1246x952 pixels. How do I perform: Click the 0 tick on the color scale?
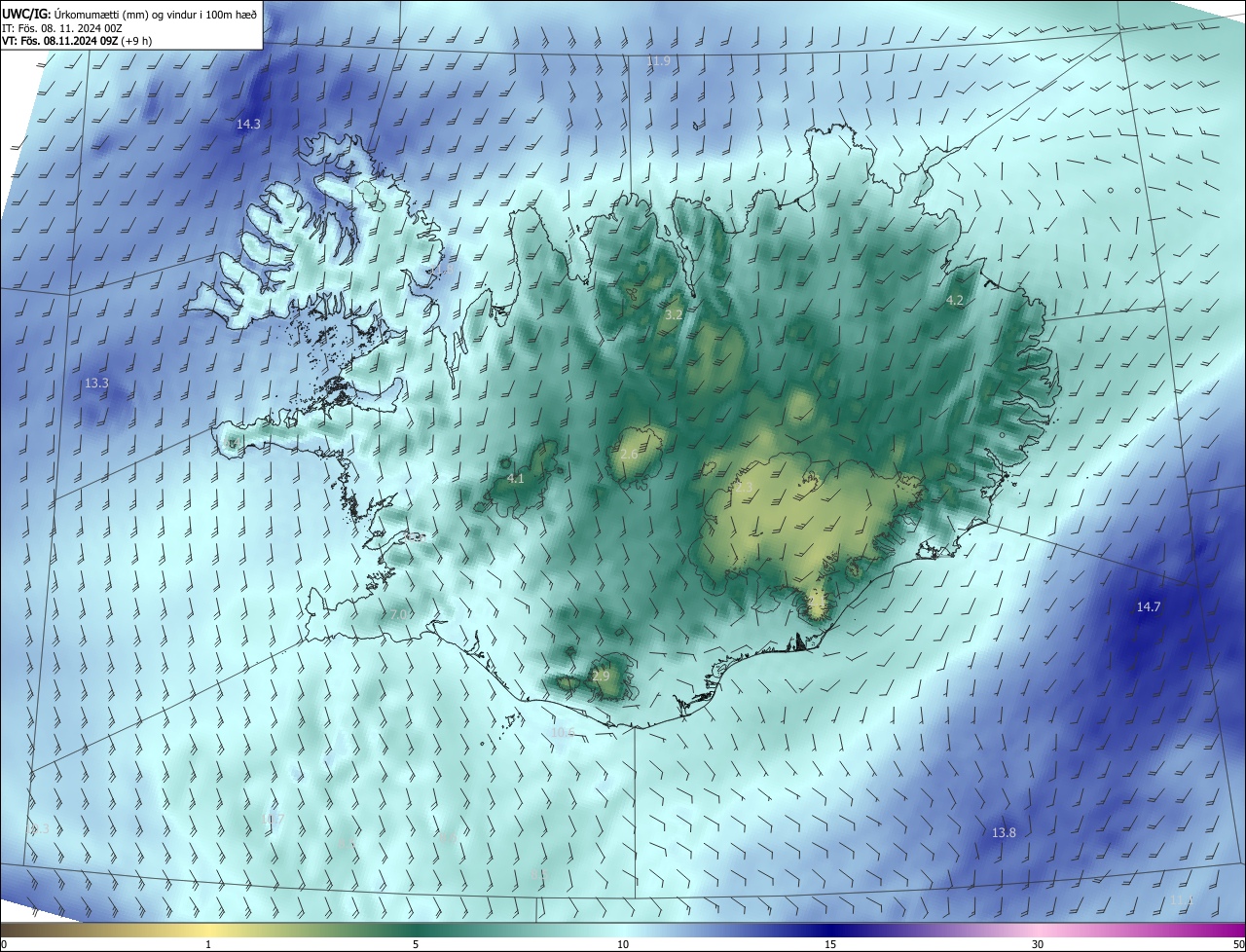[x=4, y=944]
